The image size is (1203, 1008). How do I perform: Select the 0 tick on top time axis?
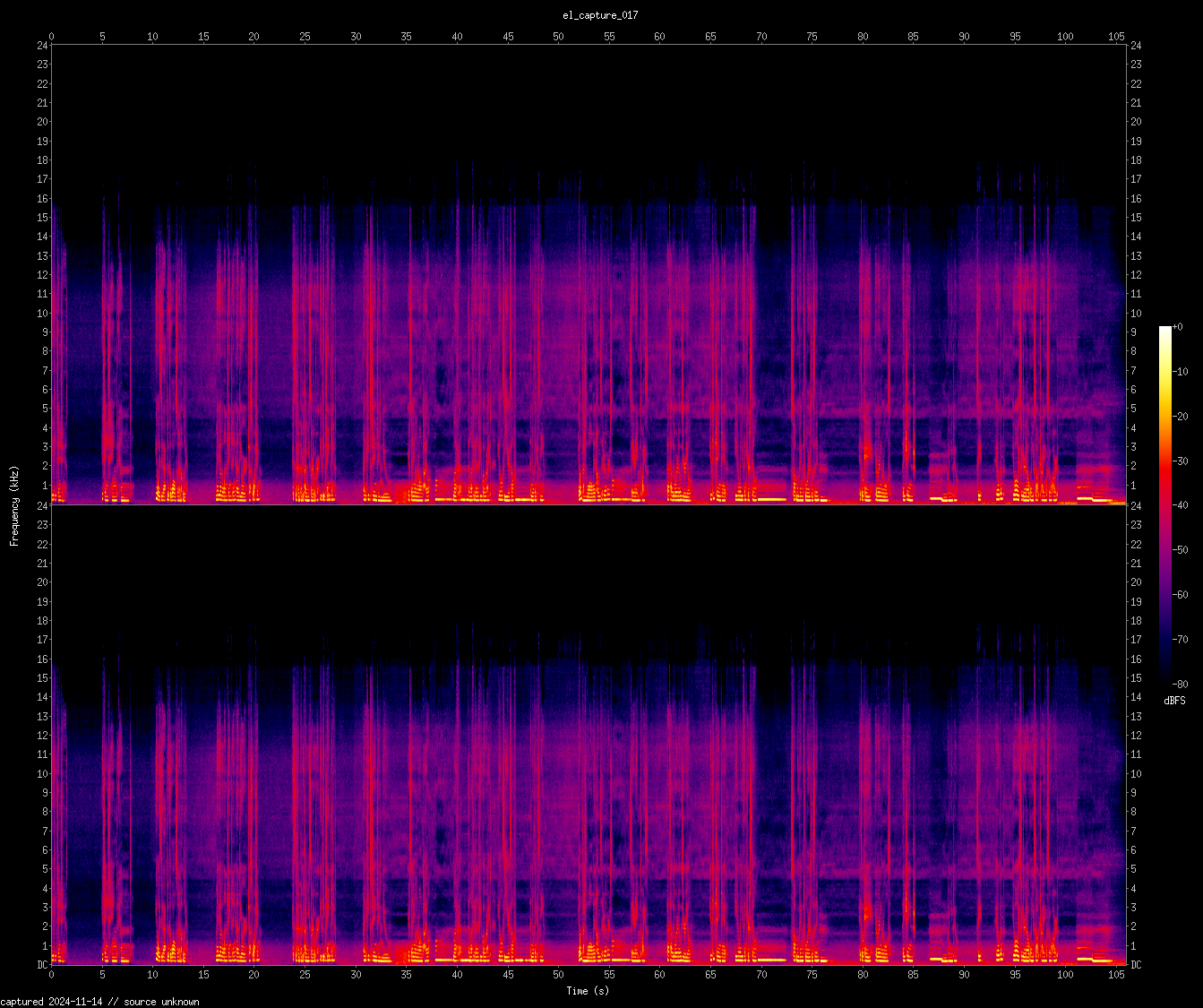(51, 37)
